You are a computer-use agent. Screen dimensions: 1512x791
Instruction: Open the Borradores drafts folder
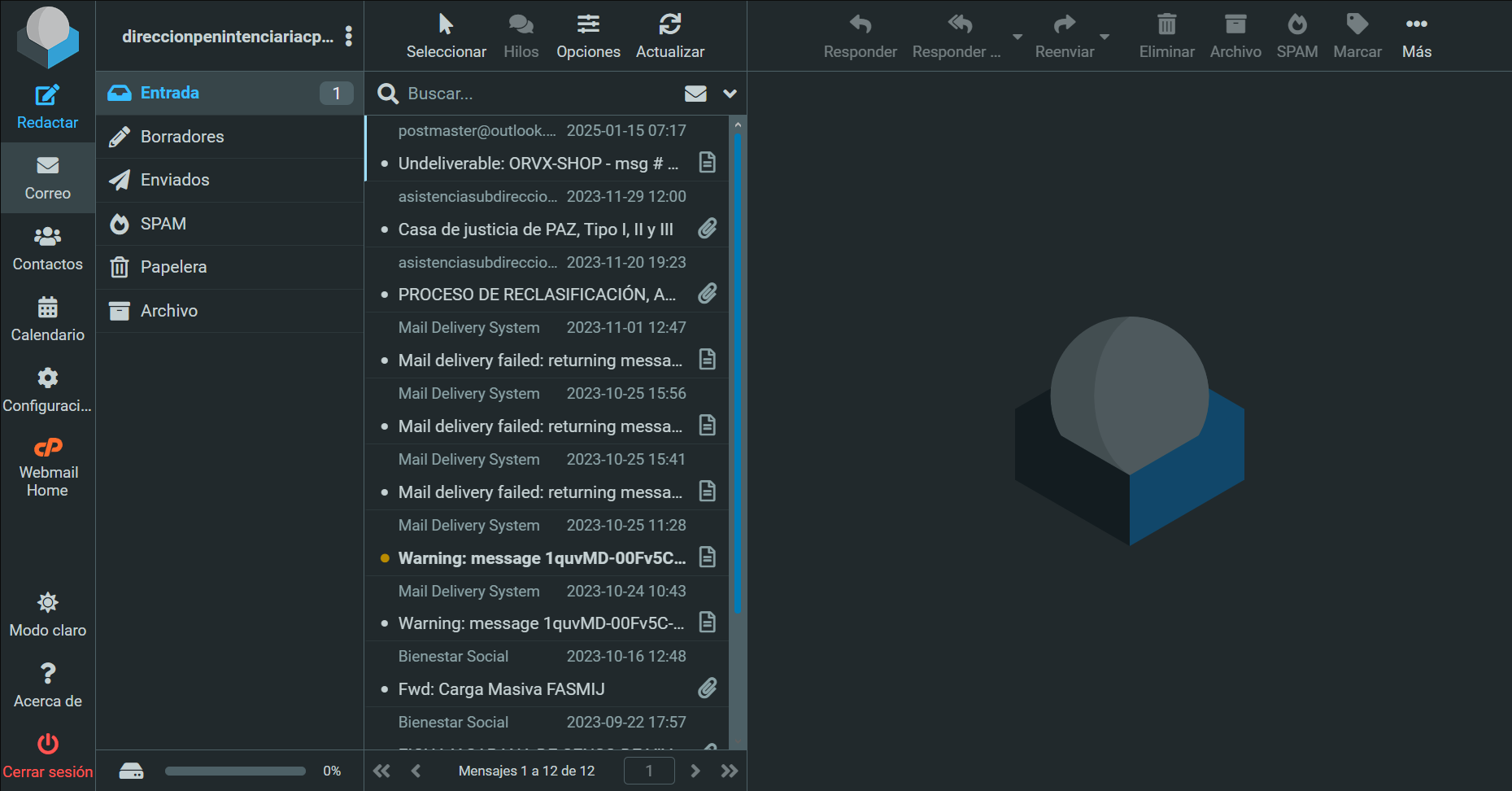[229, 137]
